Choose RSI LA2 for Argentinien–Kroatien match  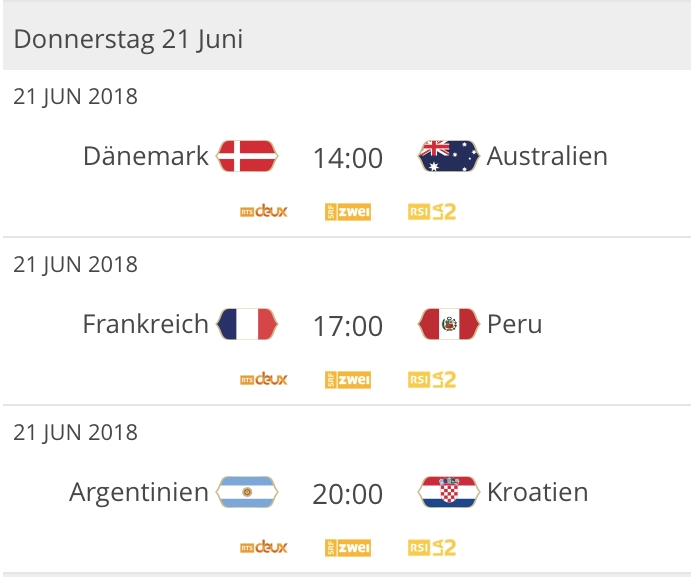coord(432,547)
